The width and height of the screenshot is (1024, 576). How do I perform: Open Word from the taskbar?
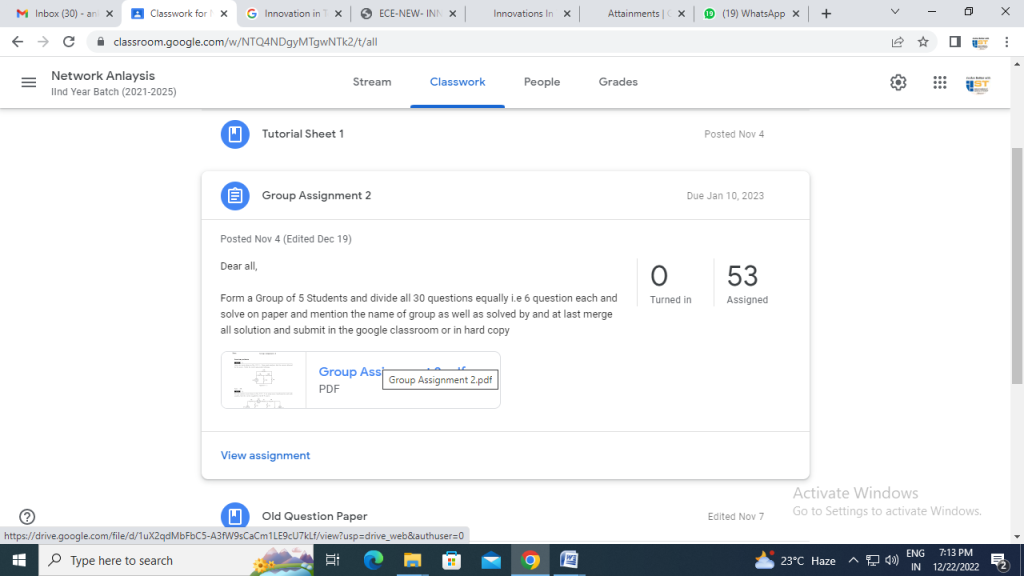tap(569, 560)
